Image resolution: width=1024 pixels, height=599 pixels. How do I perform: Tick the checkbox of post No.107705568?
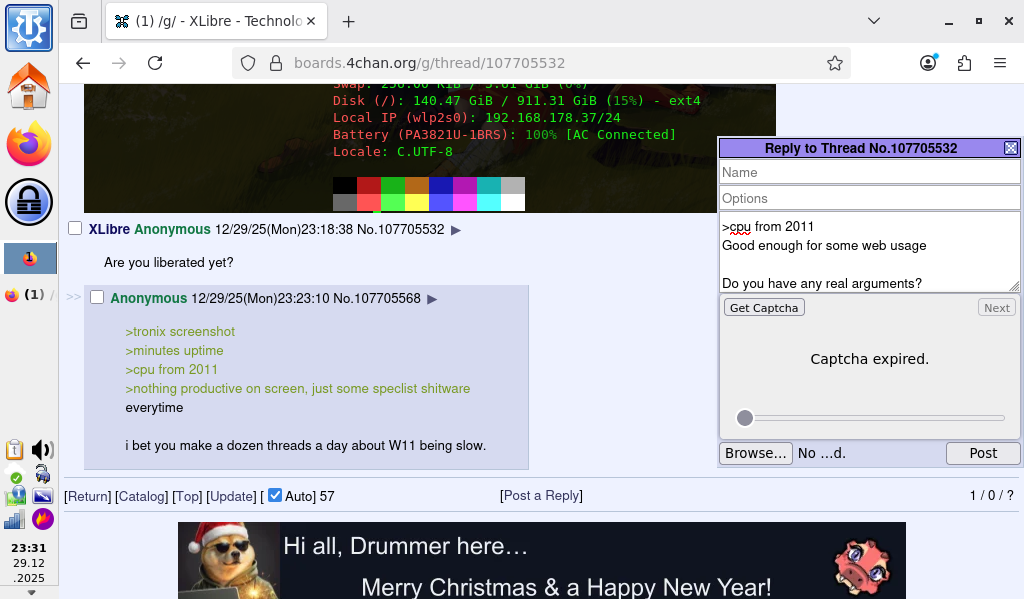pyautogui.click(x=97, y=297)
